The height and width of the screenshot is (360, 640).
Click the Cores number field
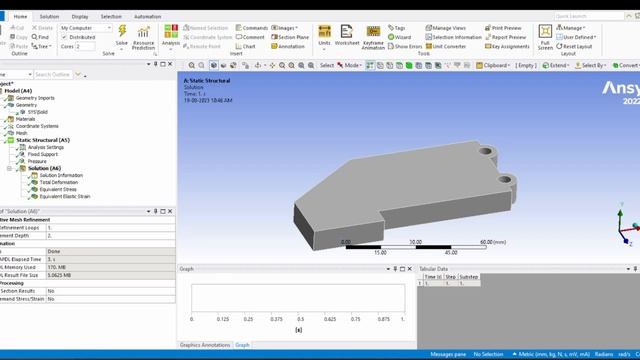tap(85, 47)
